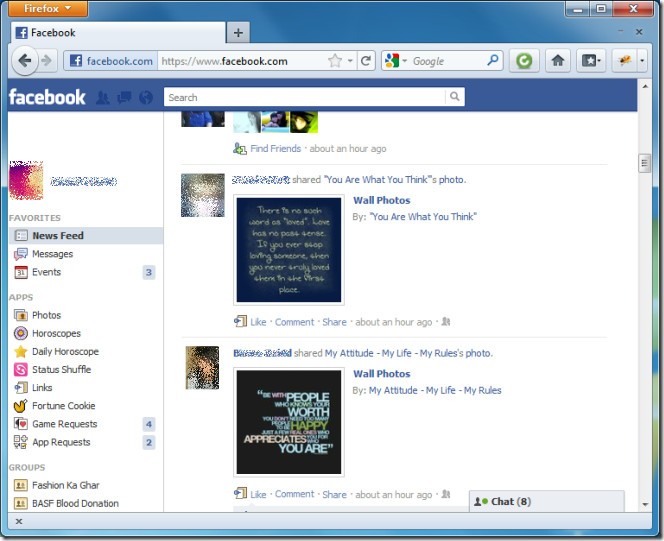The image size is (664, 541).
Task: Click the Events count badge 3
Action: (x=149, y=272)
